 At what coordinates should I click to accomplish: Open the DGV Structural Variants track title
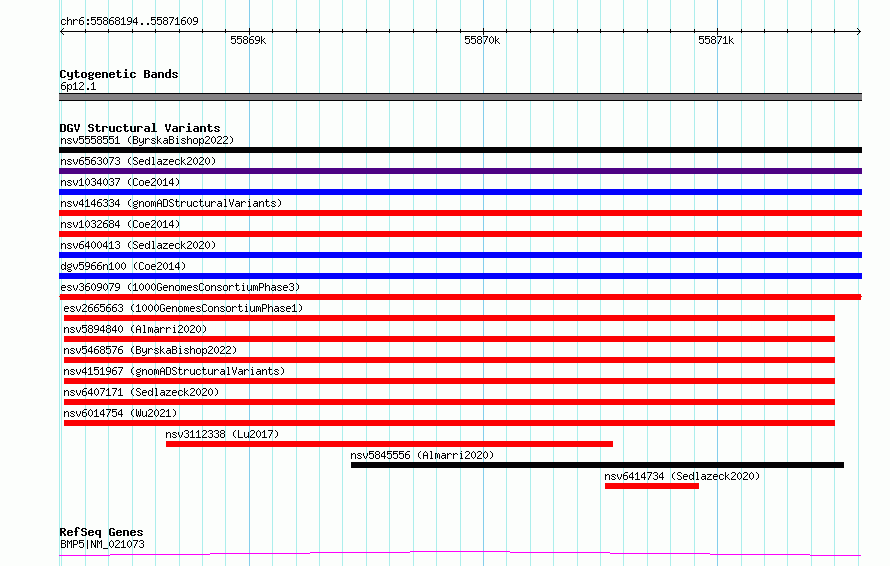pos(140,128)
